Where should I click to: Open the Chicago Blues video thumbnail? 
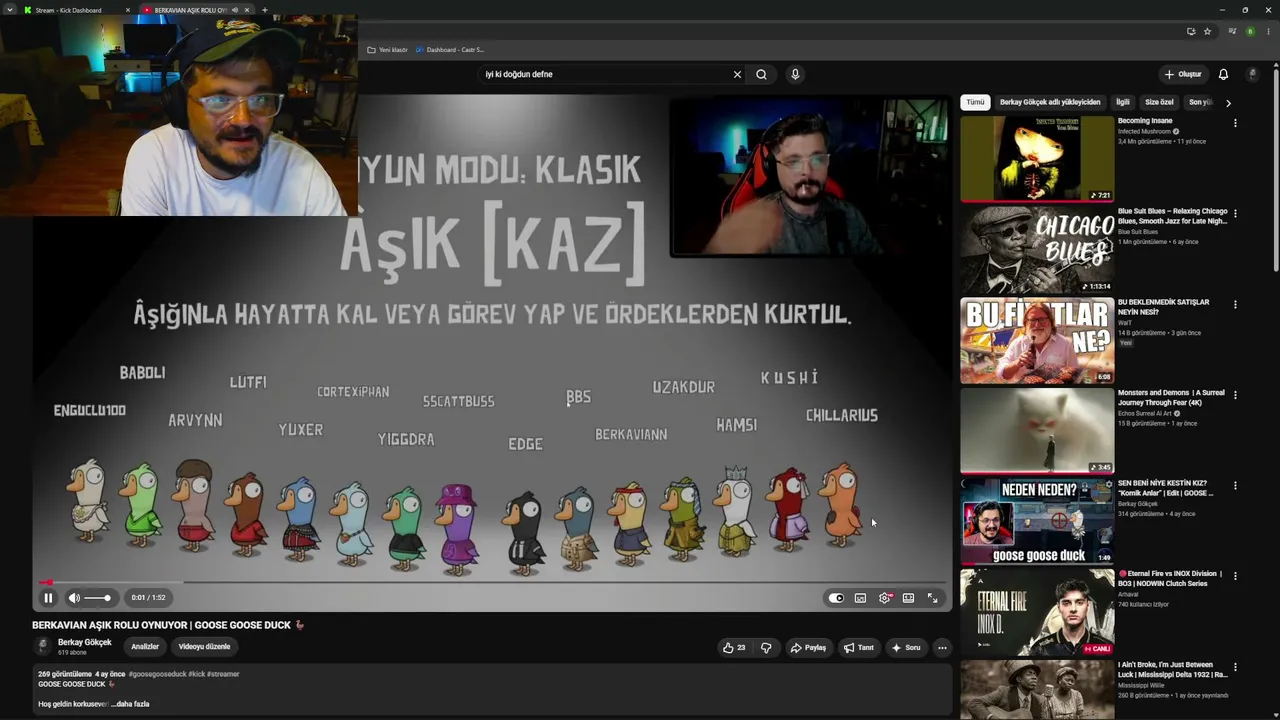(1037, 250)
